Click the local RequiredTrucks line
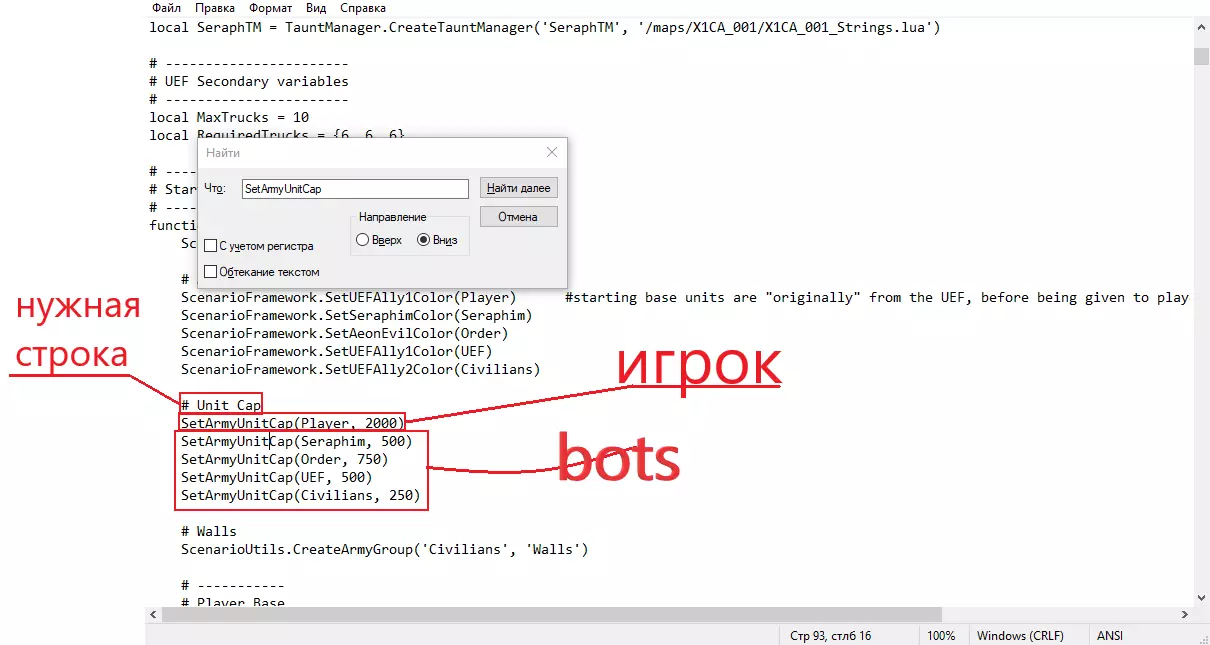This screenshot has width=1210, height=645. pyautogui.click(x=277, y=134)
